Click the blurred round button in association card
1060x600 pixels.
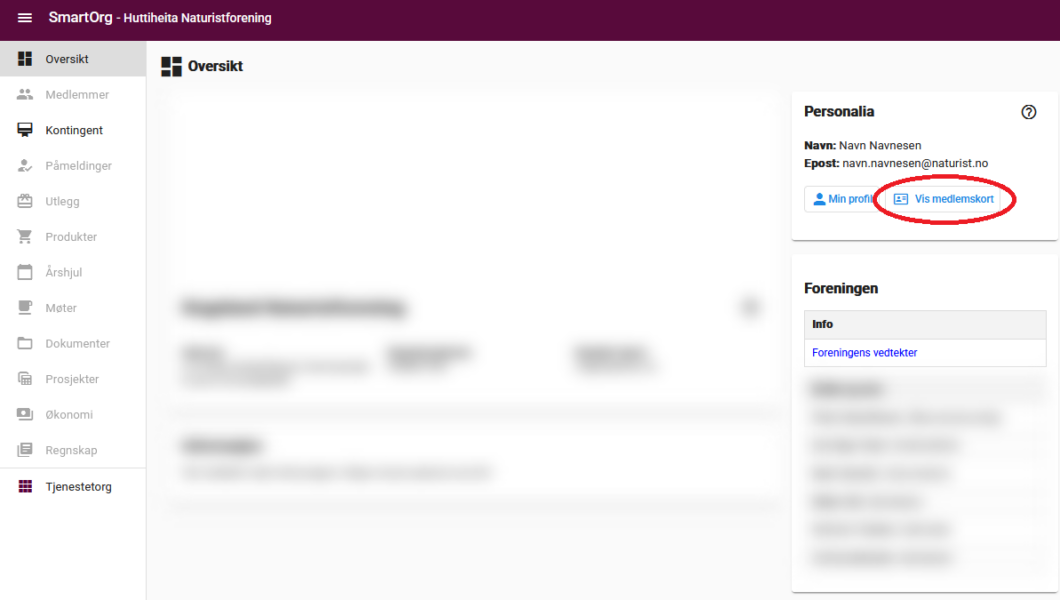[750, 308]
